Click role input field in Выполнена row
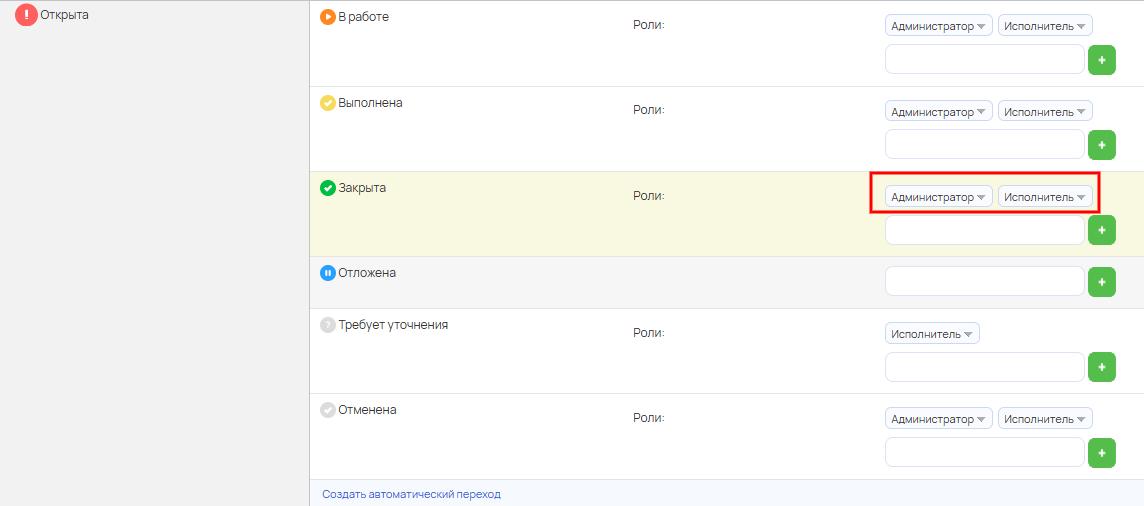The height and width of the screenshot is (506, 1144). point(984,145)
